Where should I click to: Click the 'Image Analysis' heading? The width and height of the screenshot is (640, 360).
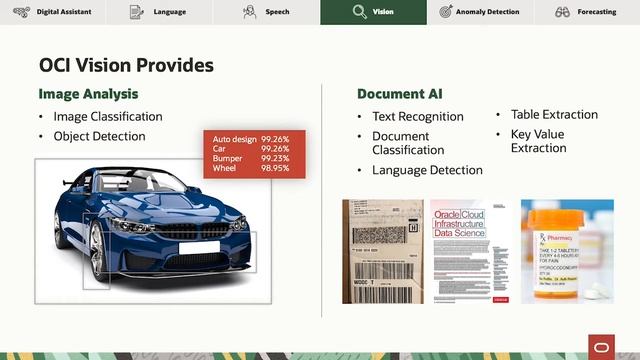pos(89,94)
